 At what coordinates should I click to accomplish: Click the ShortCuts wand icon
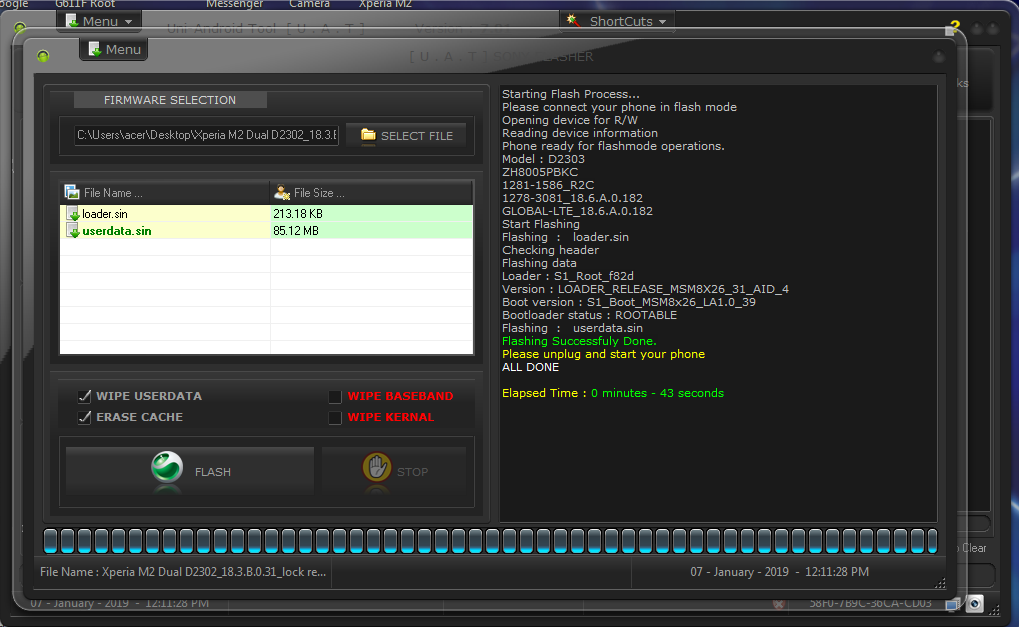pos(573,20)
